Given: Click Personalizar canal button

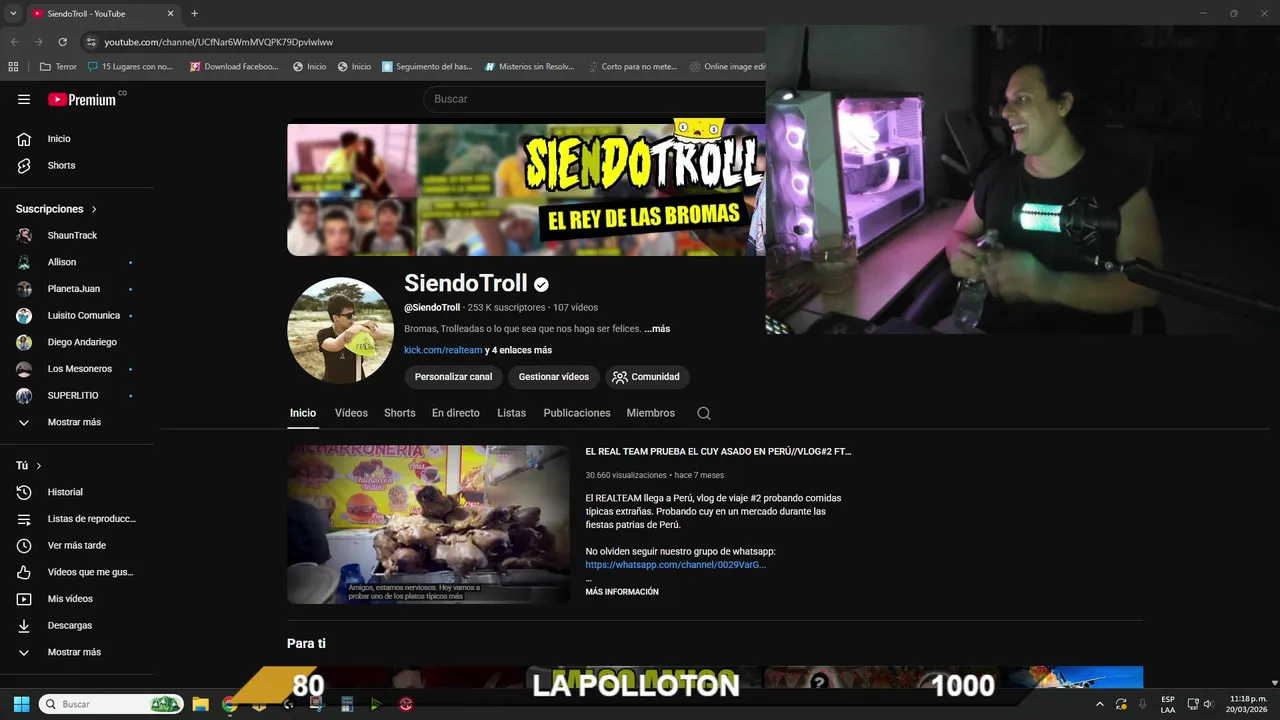Looking at the screenshot, I should 453,377.
